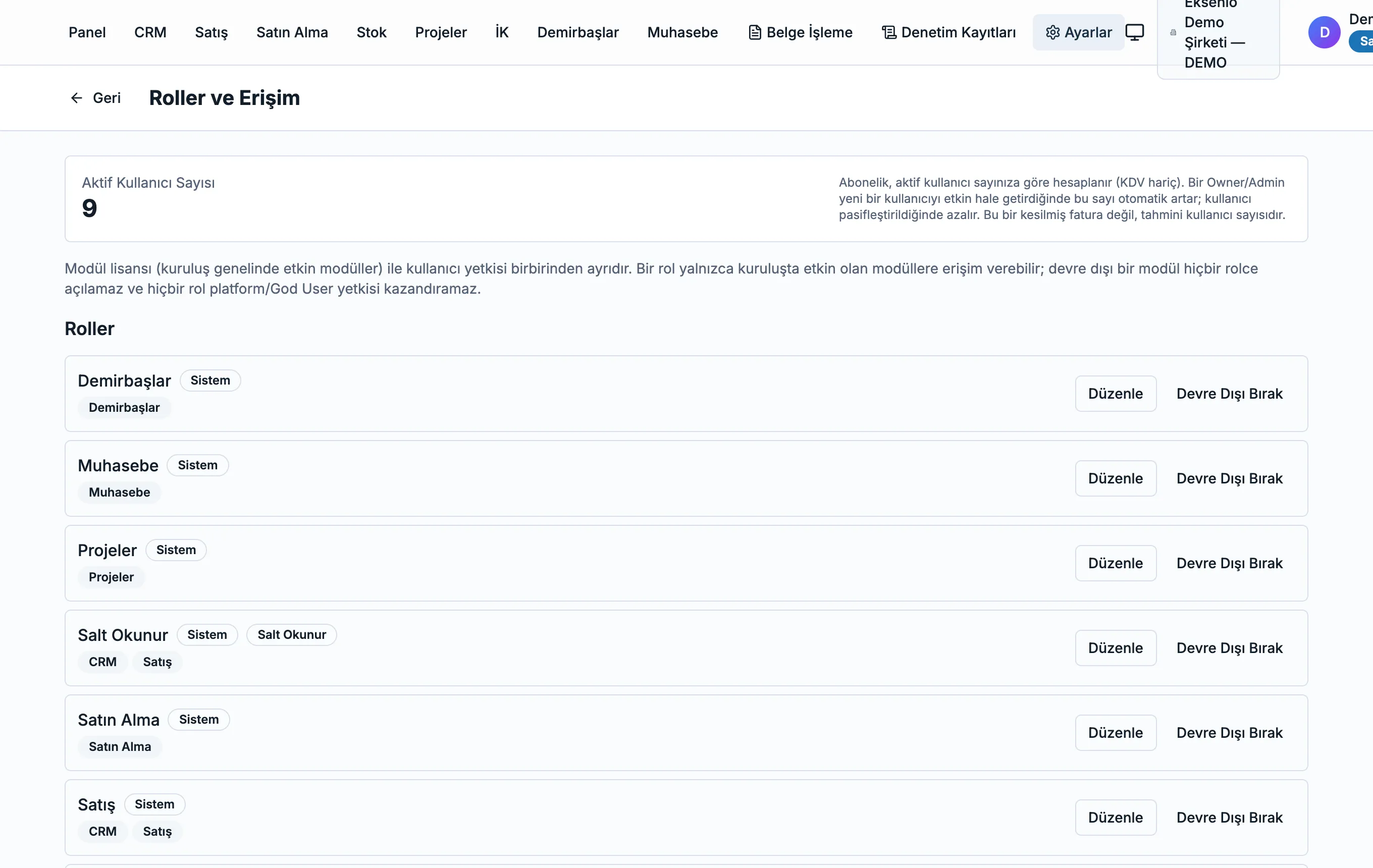
Task: Open Muhasebe in the top navigation
Action: coord(682,32)
